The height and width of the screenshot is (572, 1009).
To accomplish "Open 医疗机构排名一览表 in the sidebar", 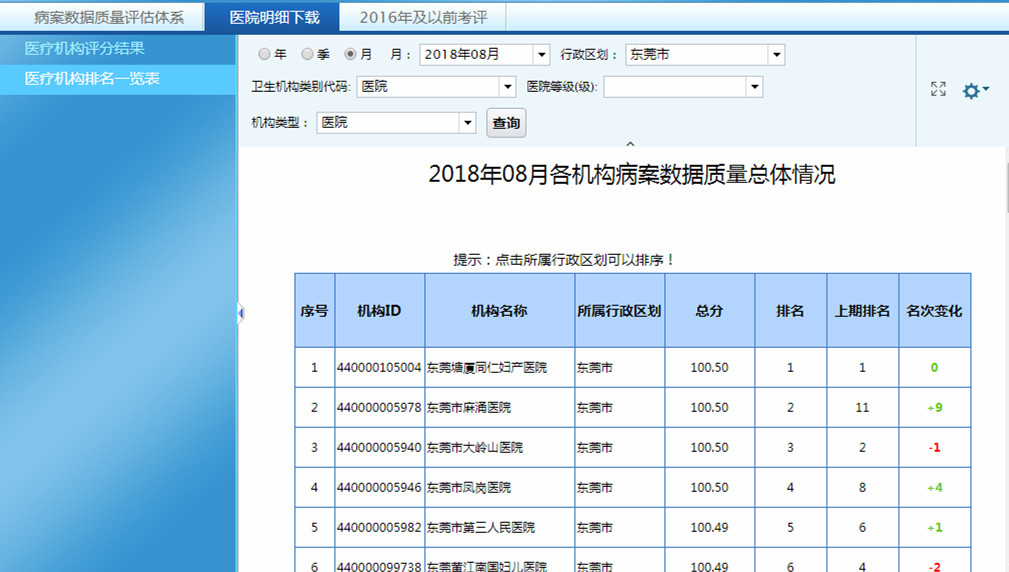I will 92,78.
